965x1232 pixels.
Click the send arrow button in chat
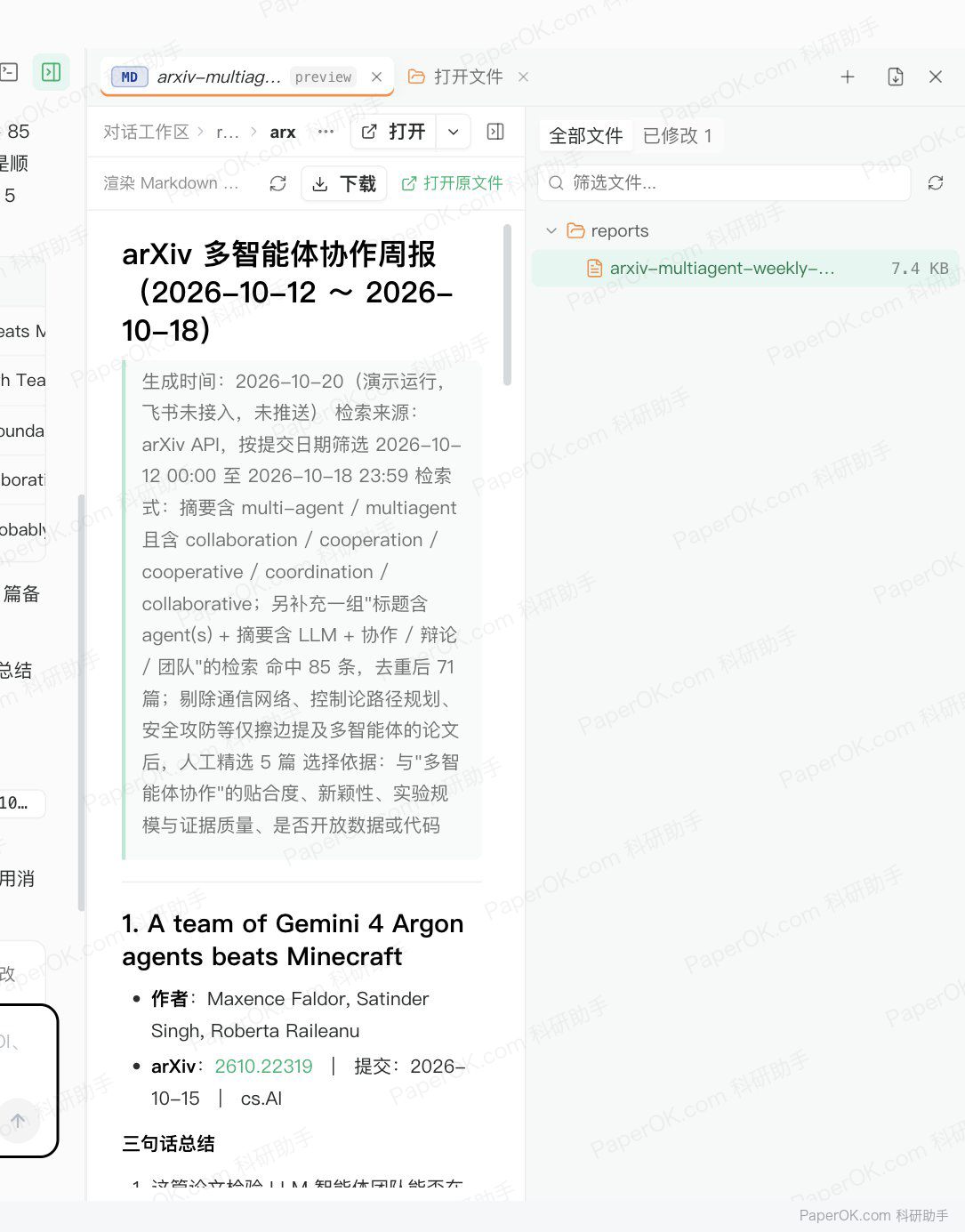point(19,1121)
